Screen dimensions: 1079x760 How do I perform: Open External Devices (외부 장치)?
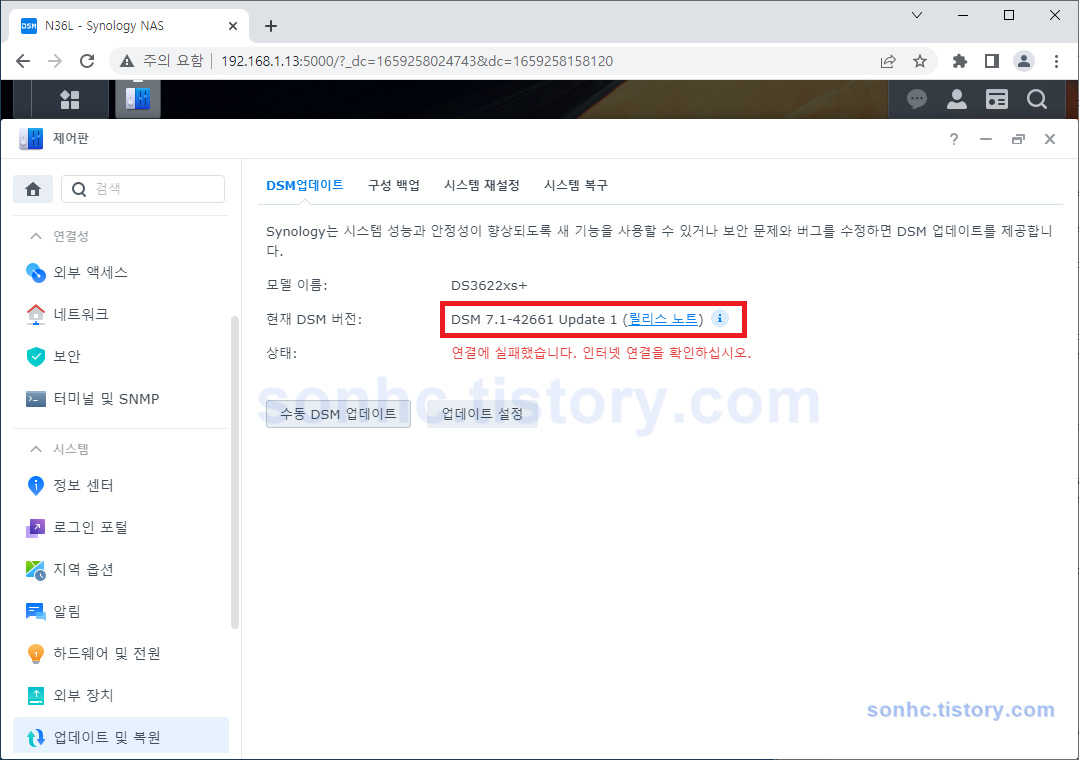click(x=120, y=695)
